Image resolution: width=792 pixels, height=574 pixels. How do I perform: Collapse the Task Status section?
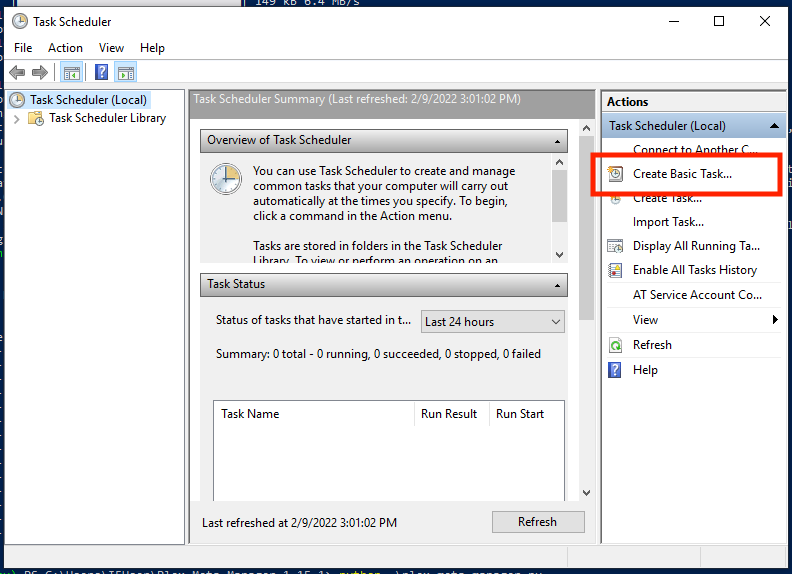coord(557,285)
